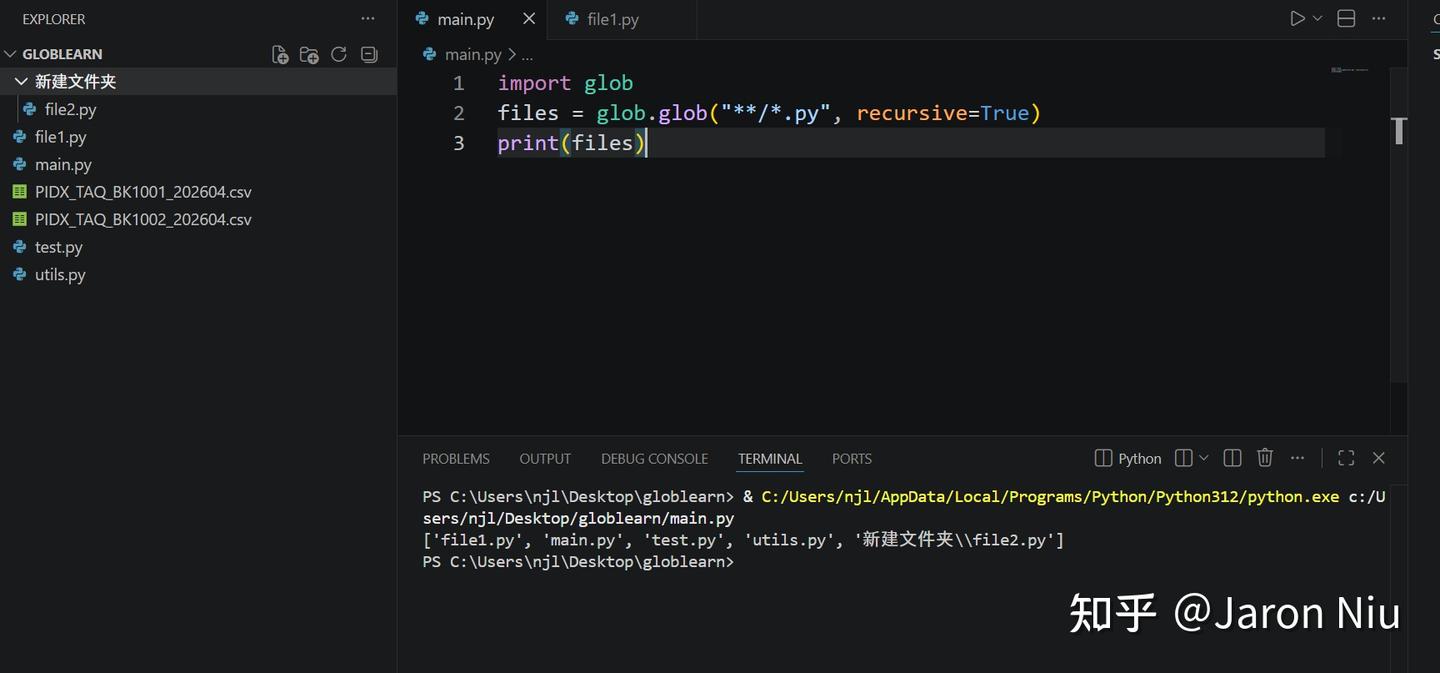
Task: Click the breadcrumb ellipsis after main.py
Action: (x=527, y=55)
